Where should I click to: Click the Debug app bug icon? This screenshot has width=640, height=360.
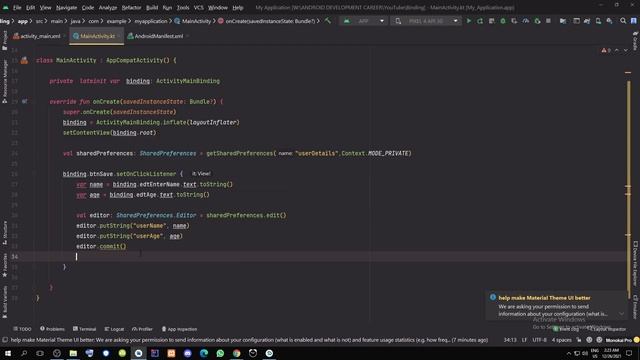[503, 21]
